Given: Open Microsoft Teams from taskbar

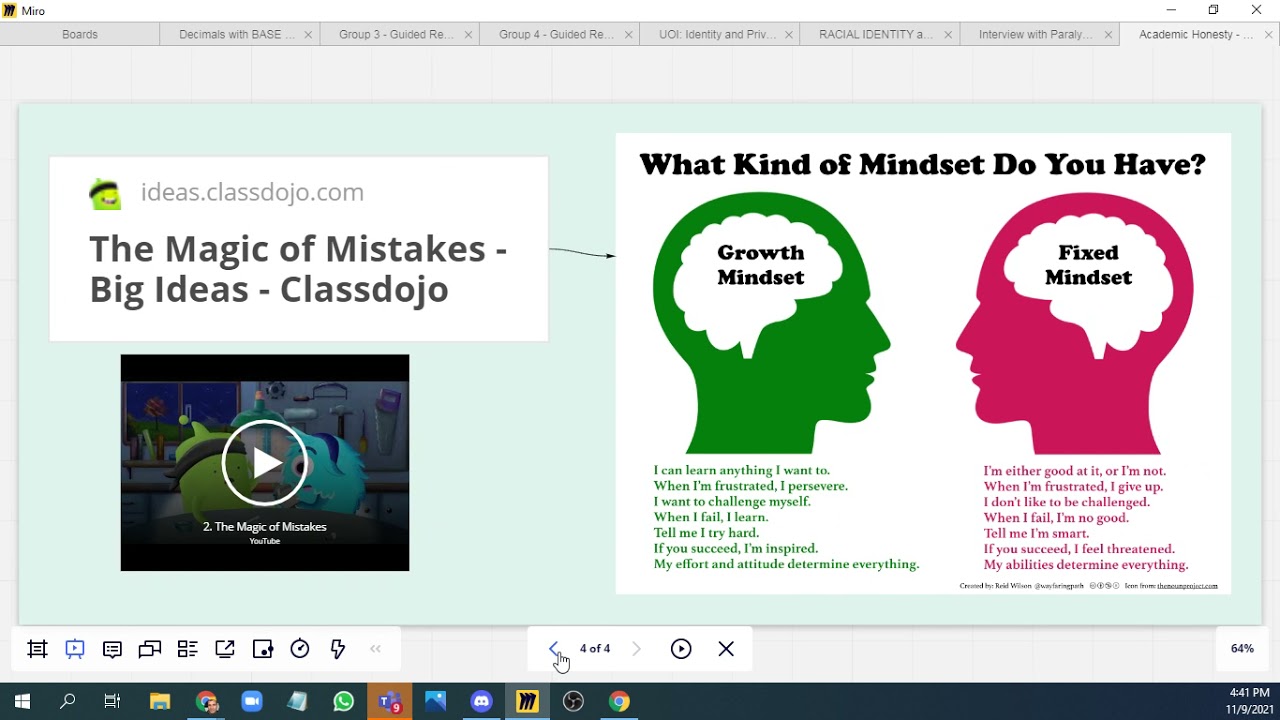Looking at the screenshot, I should [389, 701].
